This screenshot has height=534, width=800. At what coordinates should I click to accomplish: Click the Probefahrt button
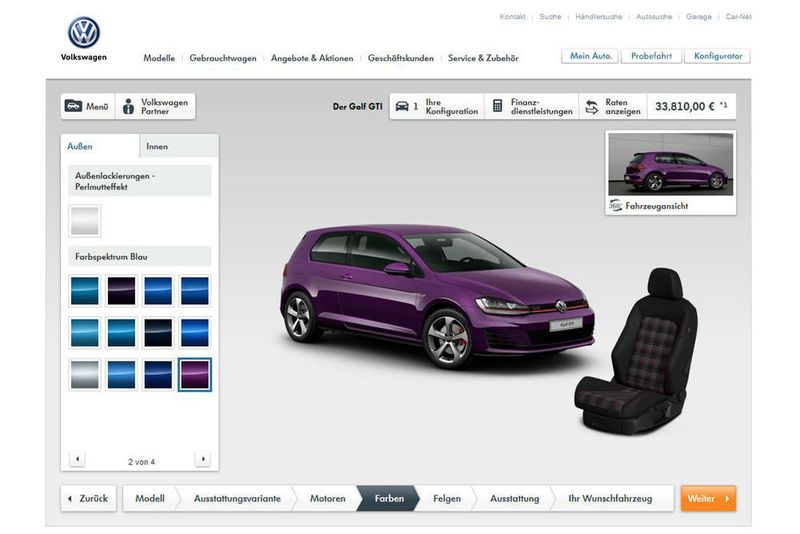coord(652,56)
